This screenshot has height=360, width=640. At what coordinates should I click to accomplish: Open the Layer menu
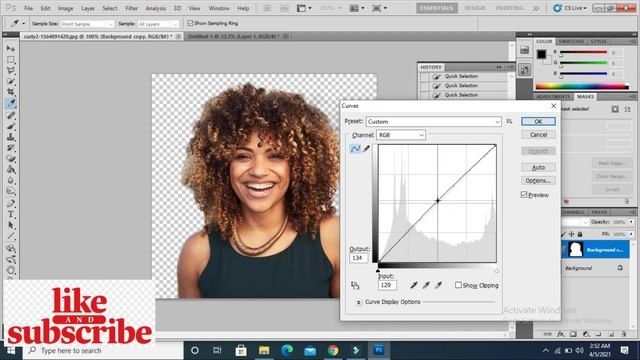88,8
